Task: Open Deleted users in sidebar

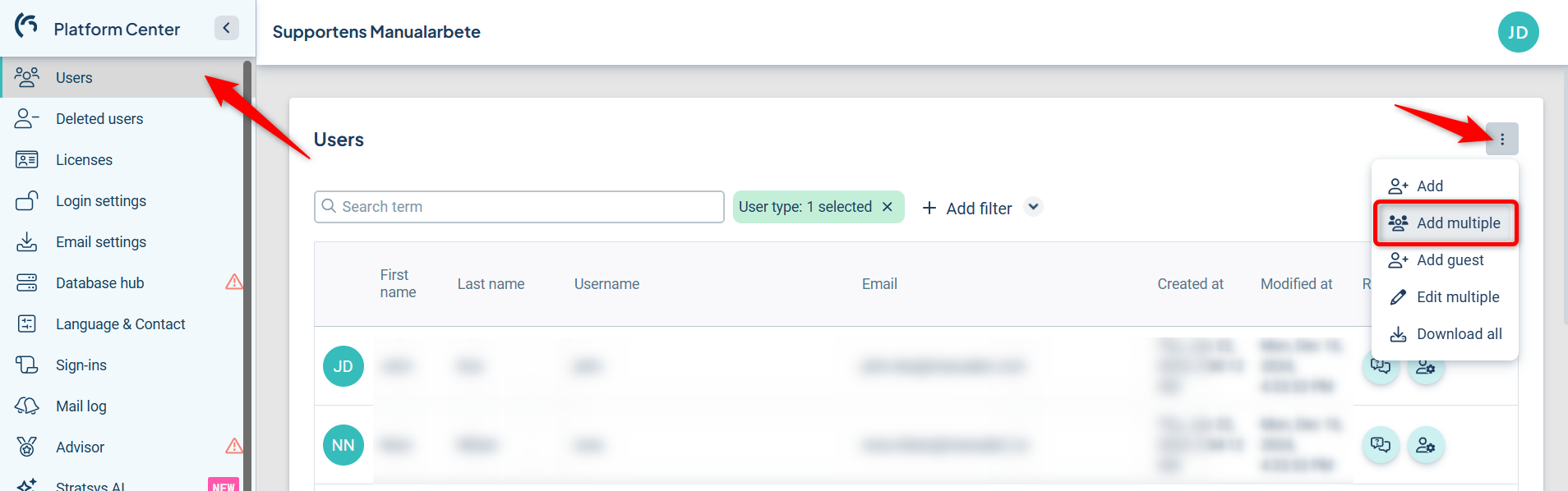Action: tap(99, 119)
